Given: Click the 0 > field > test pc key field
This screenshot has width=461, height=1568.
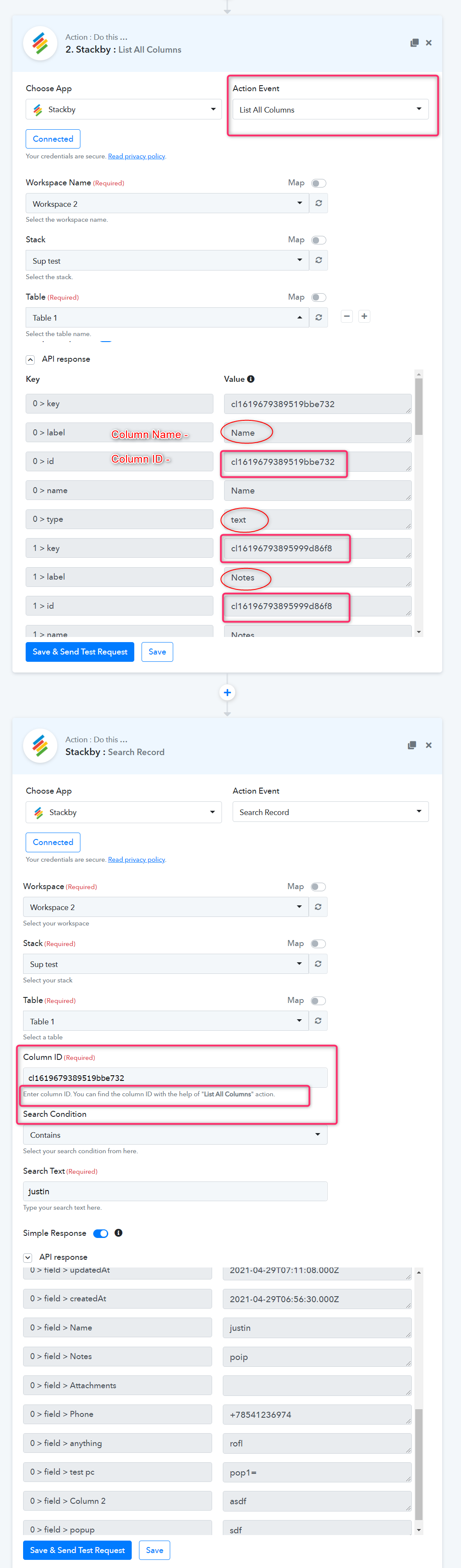Looking at the screenshot, I should (x=117, y=1472).
